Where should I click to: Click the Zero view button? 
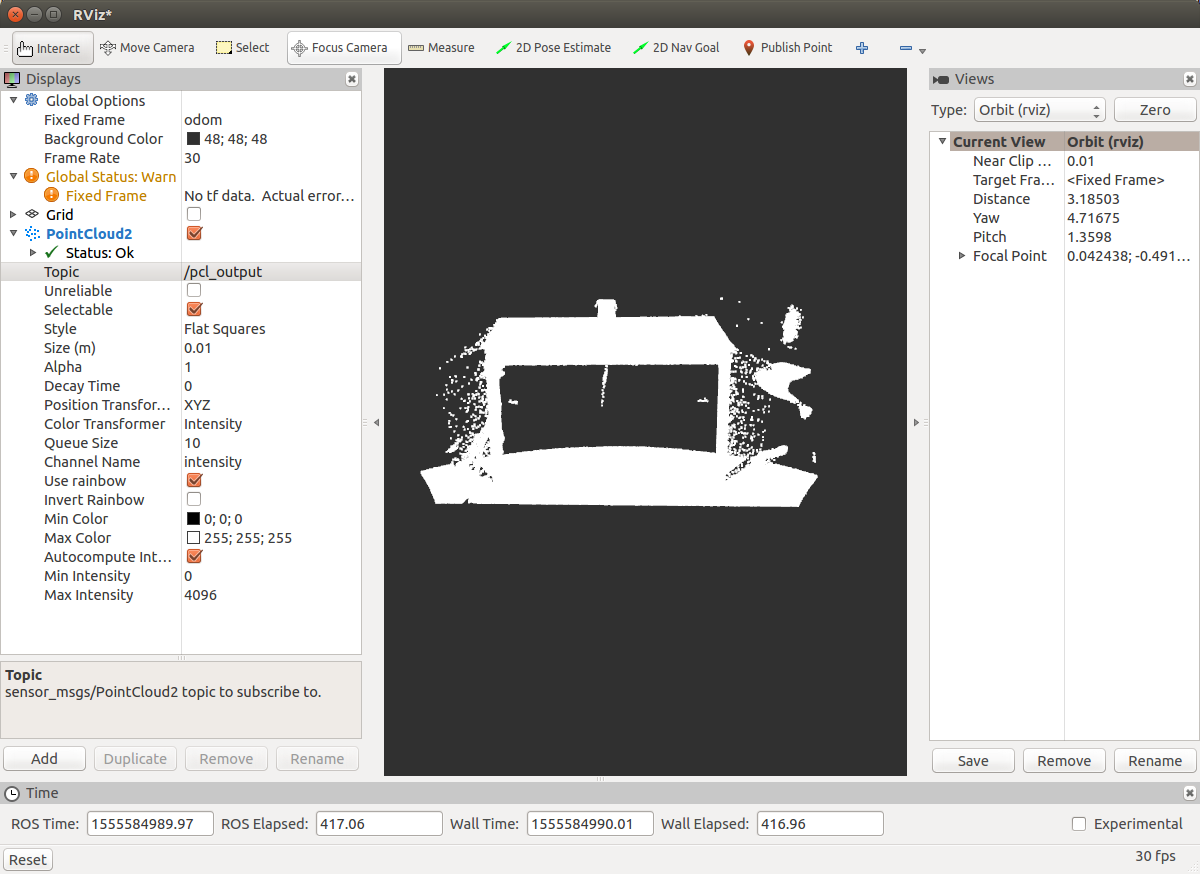click(1155, 110)
